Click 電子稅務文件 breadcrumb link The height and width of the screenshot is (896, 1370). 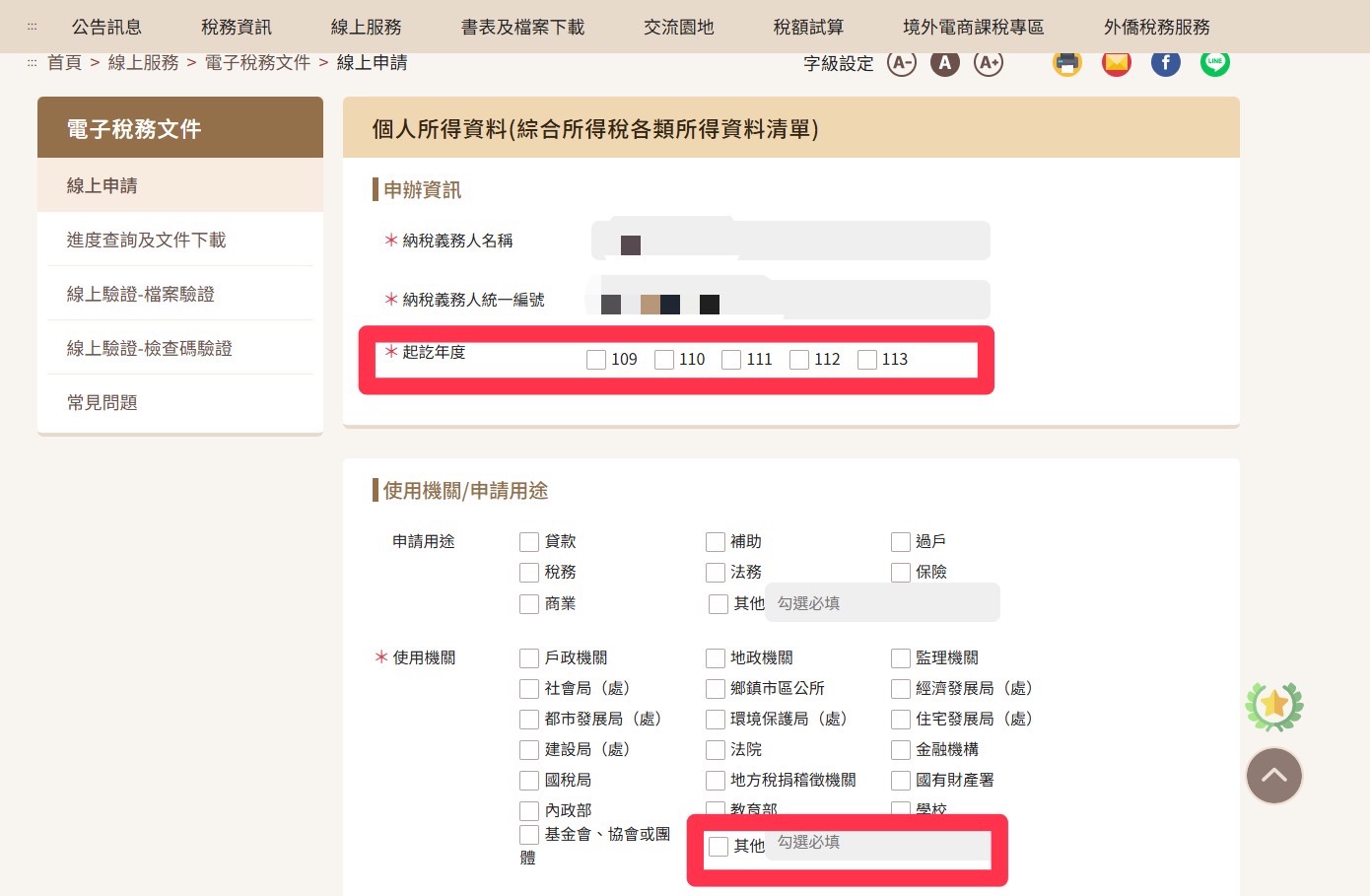pos(257,63)
